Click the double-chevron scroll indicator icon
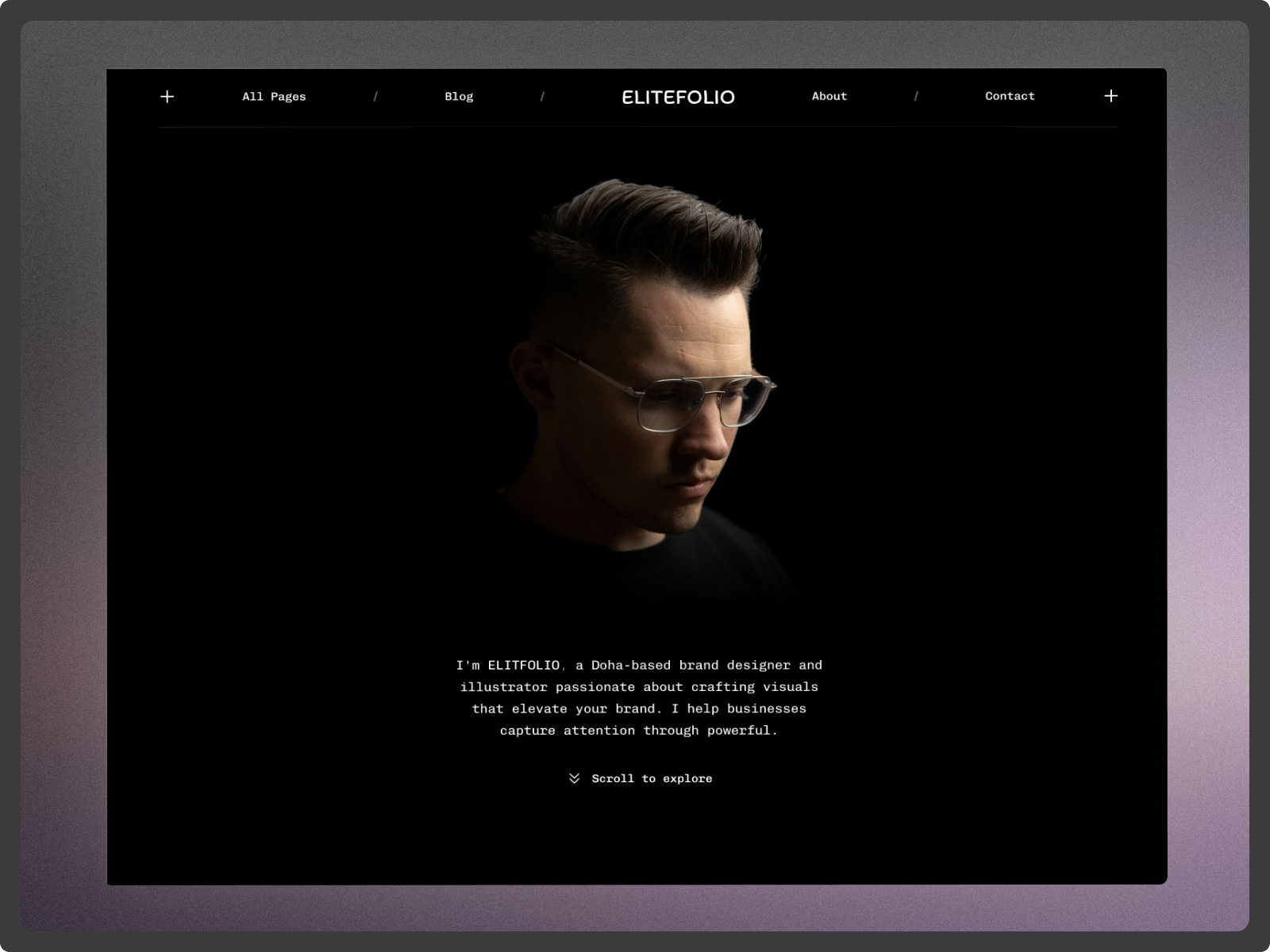Image resolution: width=1270 pixels, height=952 pixels. coord(574,778)
